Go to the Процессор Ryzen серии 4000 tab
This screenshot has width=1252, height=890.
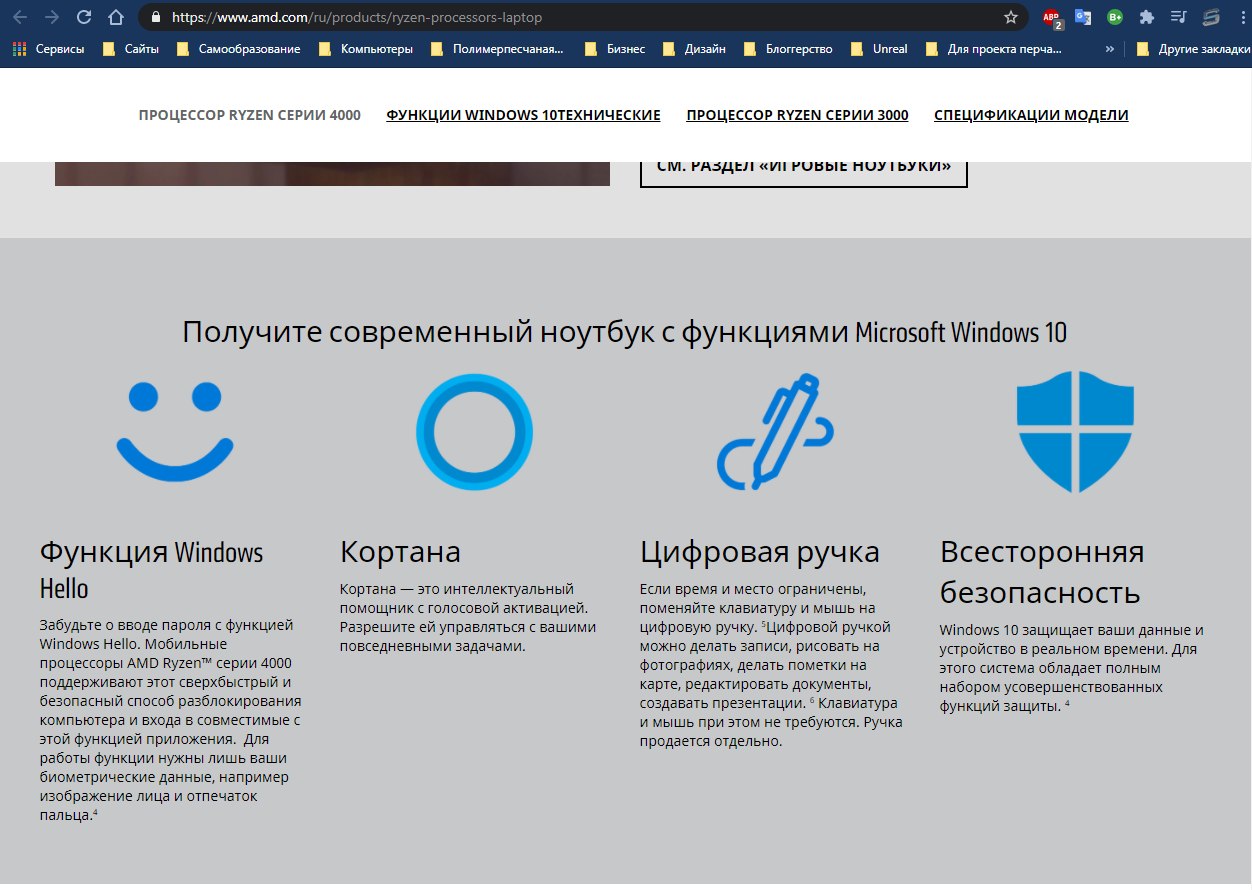250,115
